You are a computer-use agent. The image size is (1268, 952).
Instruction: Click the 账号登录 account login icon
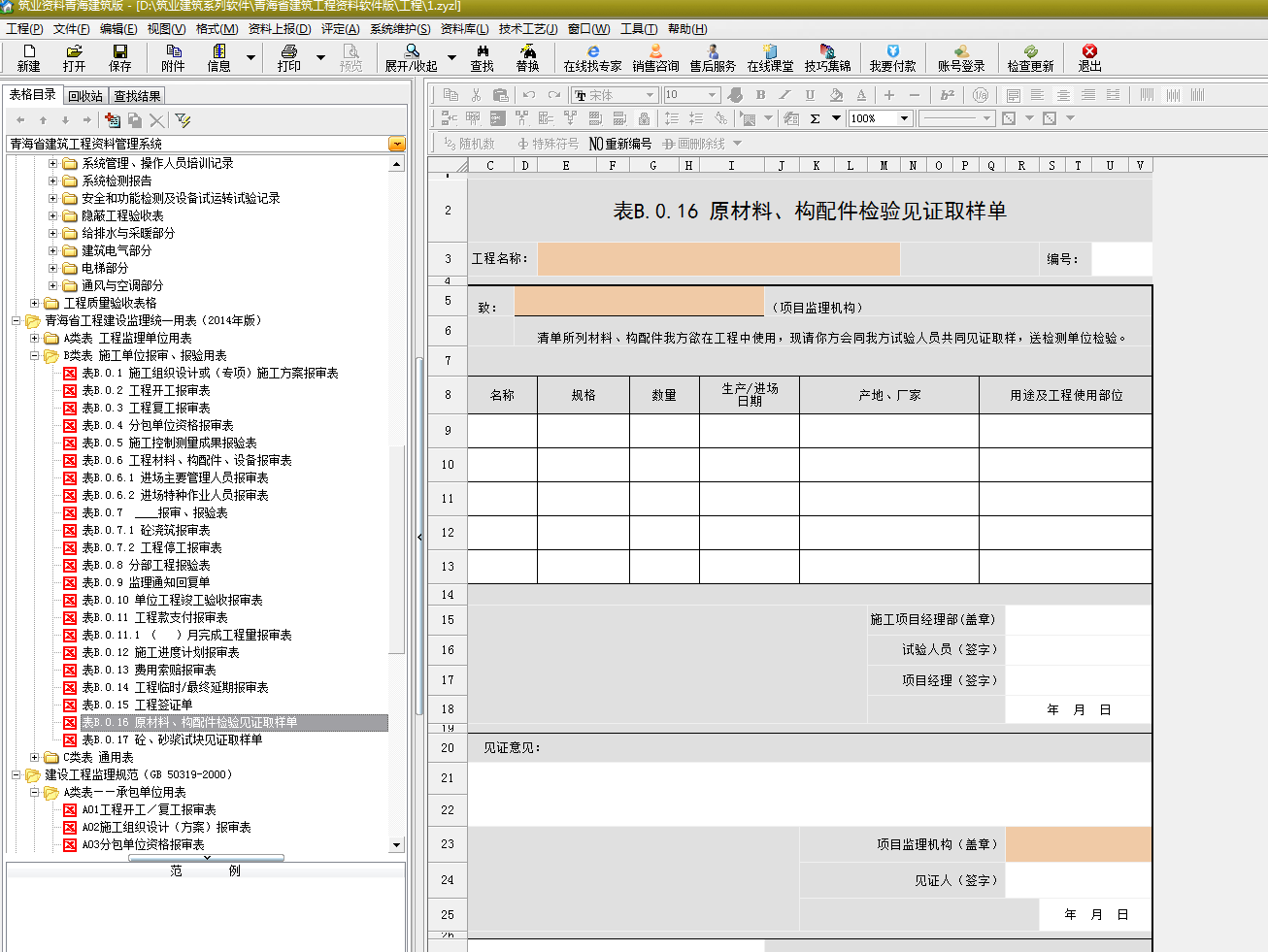[961, 58]
